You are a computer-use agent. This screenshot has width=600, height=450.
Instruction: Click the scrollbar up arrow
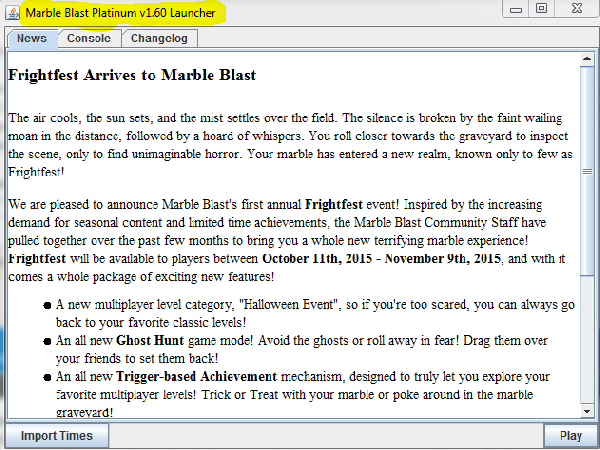click(x=587, y=59)
